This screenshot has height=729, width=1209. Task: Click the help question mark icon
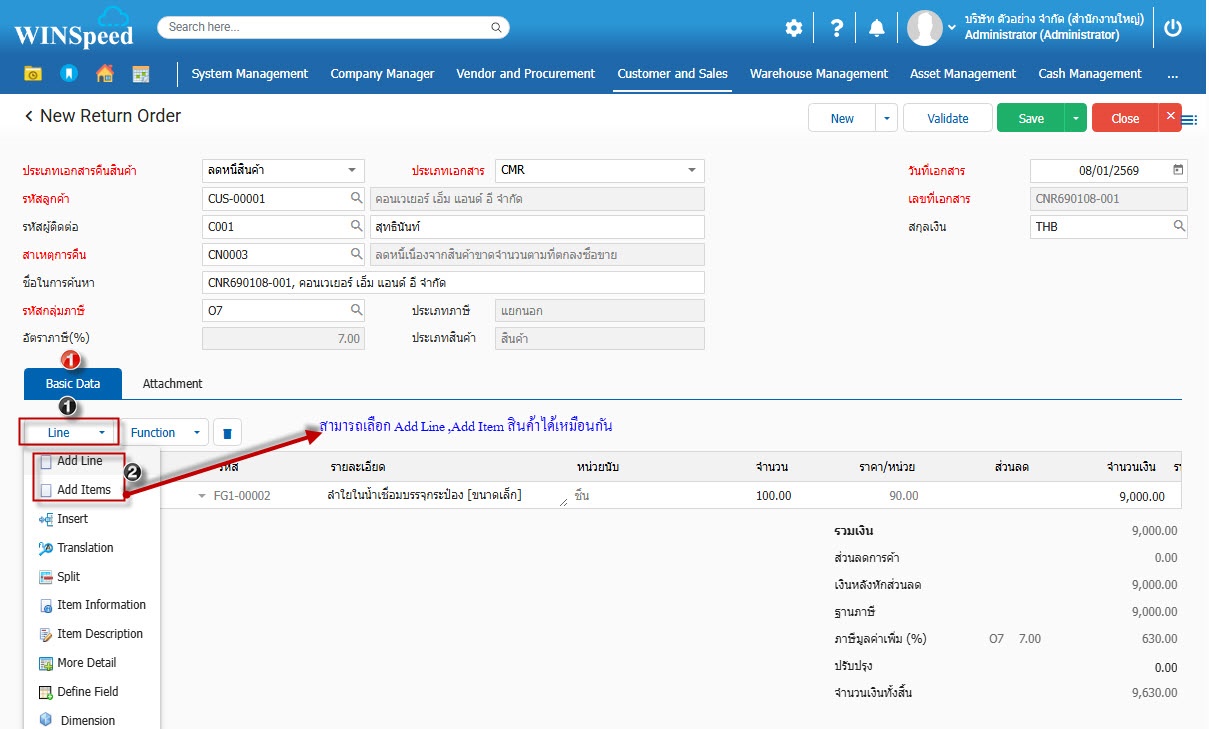point(837,28)
